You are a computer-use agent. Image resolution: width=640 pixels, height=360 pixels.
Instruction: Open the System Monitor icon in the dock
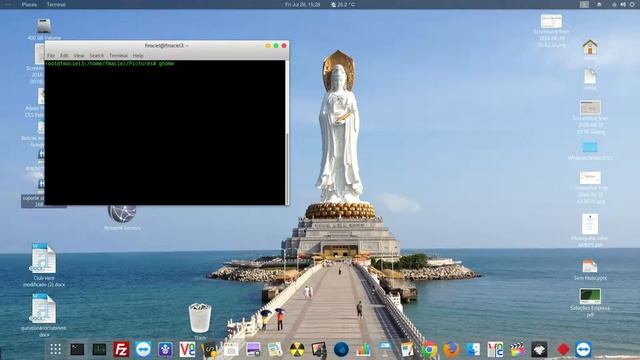(99, 349)
